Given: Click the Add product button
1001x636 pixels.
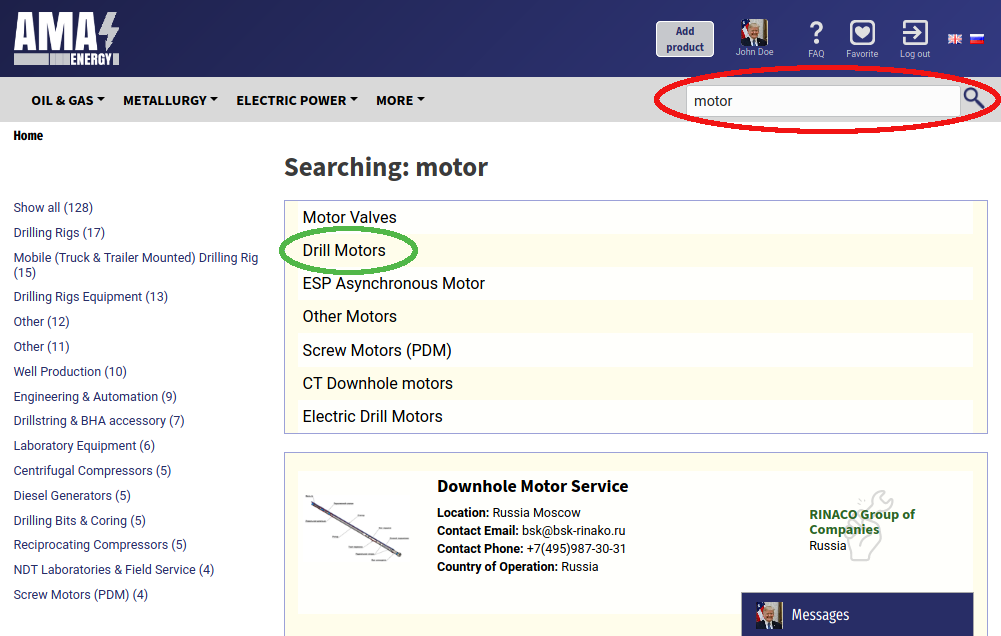Looking at the screenshot, I should [685, 39].
